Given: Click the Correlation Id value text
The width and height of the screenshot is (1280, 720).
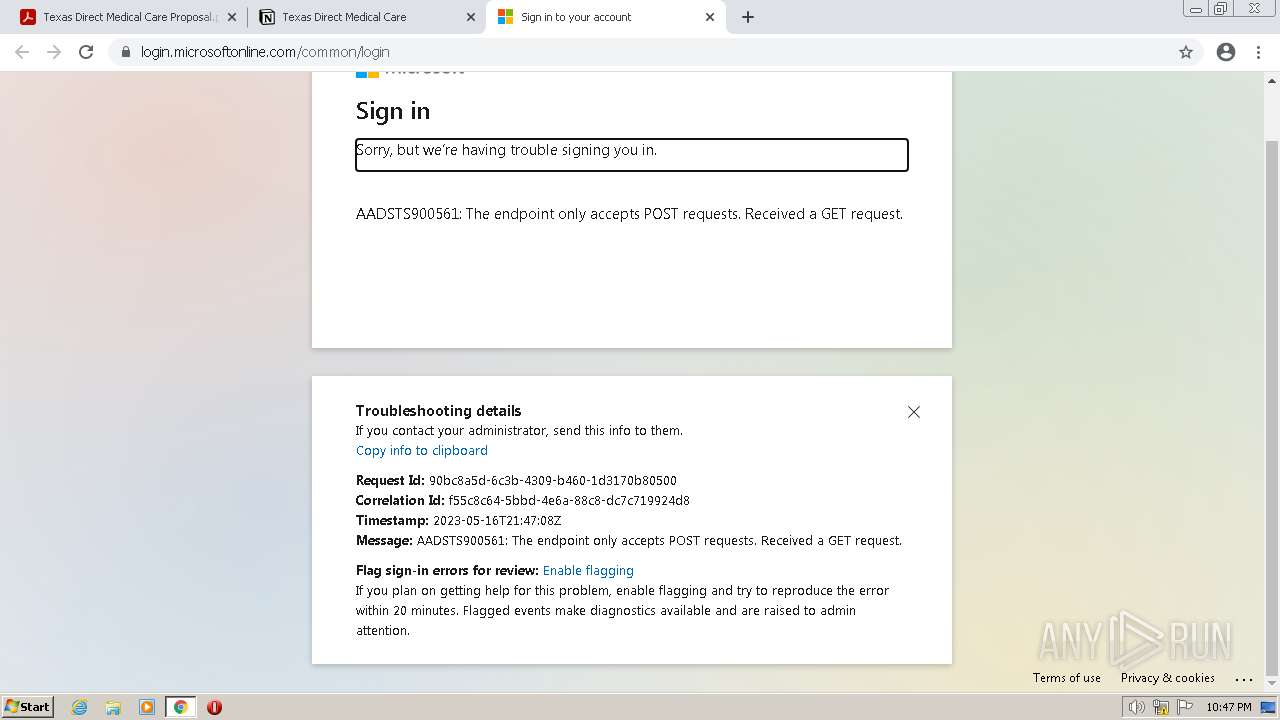Looking at the screenshot, I should (x=569, y=501).
